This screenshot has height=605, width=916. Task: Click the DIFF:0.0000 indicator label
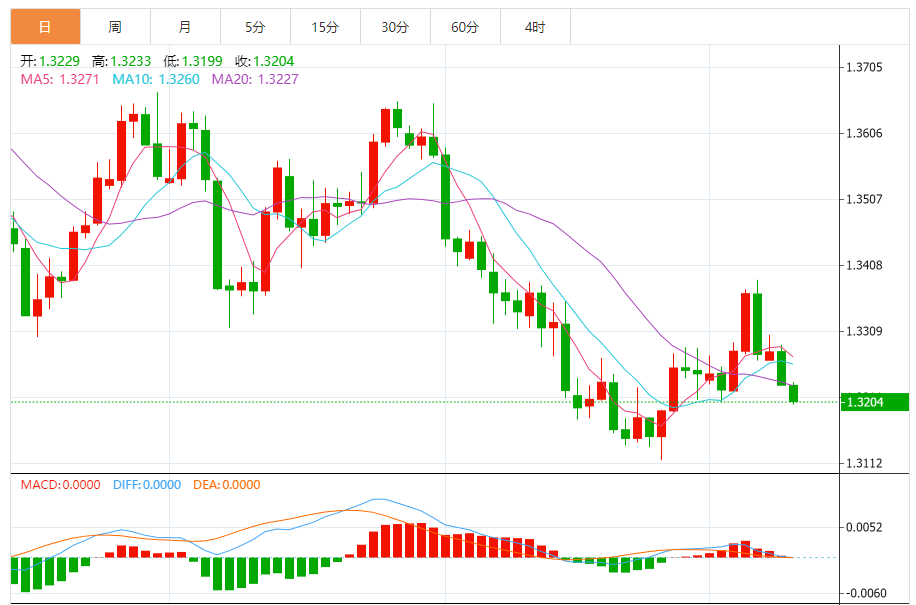pyautogui.click(x=147, y=485)
